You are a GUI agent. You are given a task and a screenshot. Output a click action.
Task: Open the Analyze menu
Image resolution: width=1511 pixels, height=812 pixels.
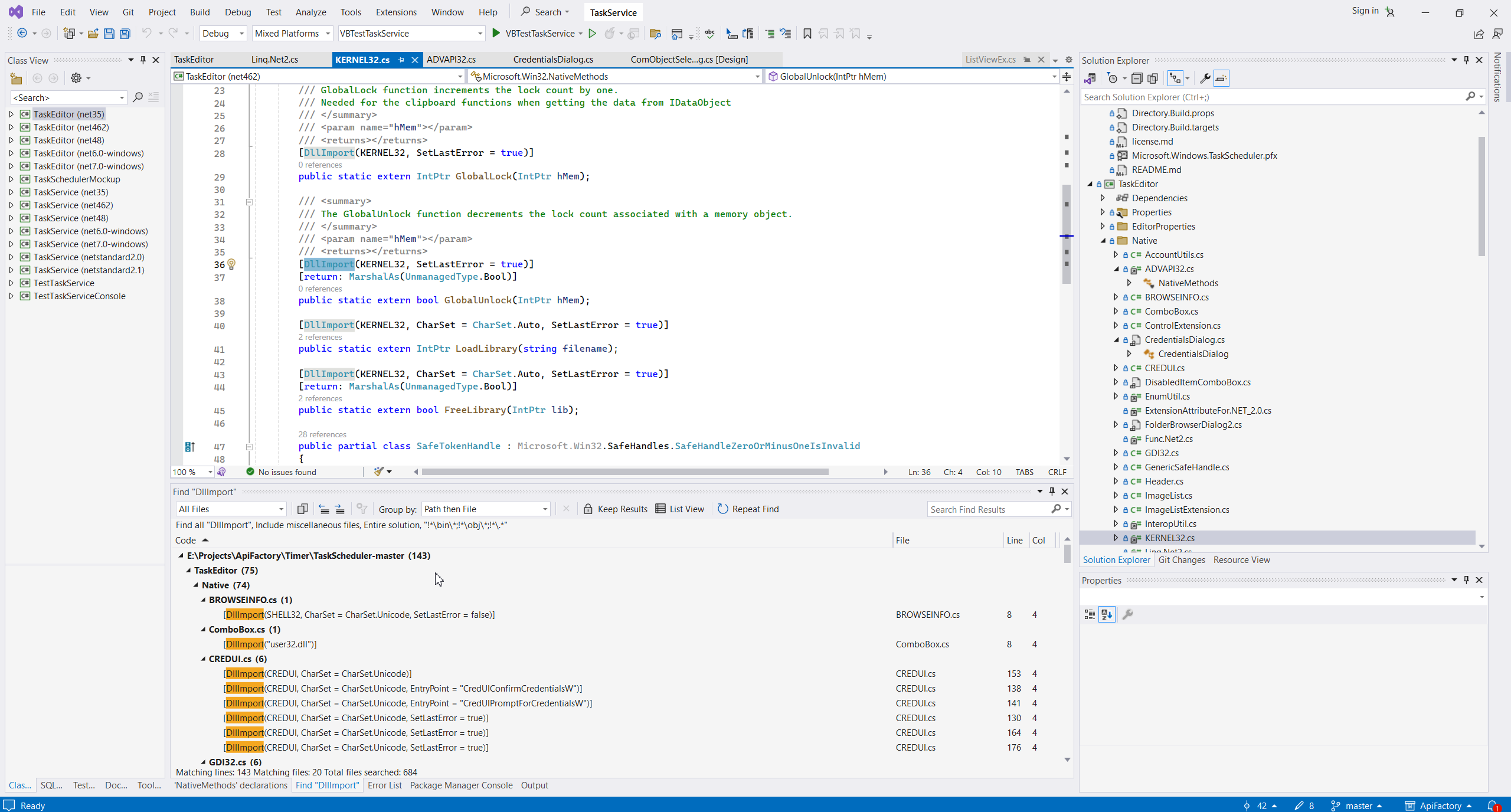pyautogui.click(x=310, y=12)
